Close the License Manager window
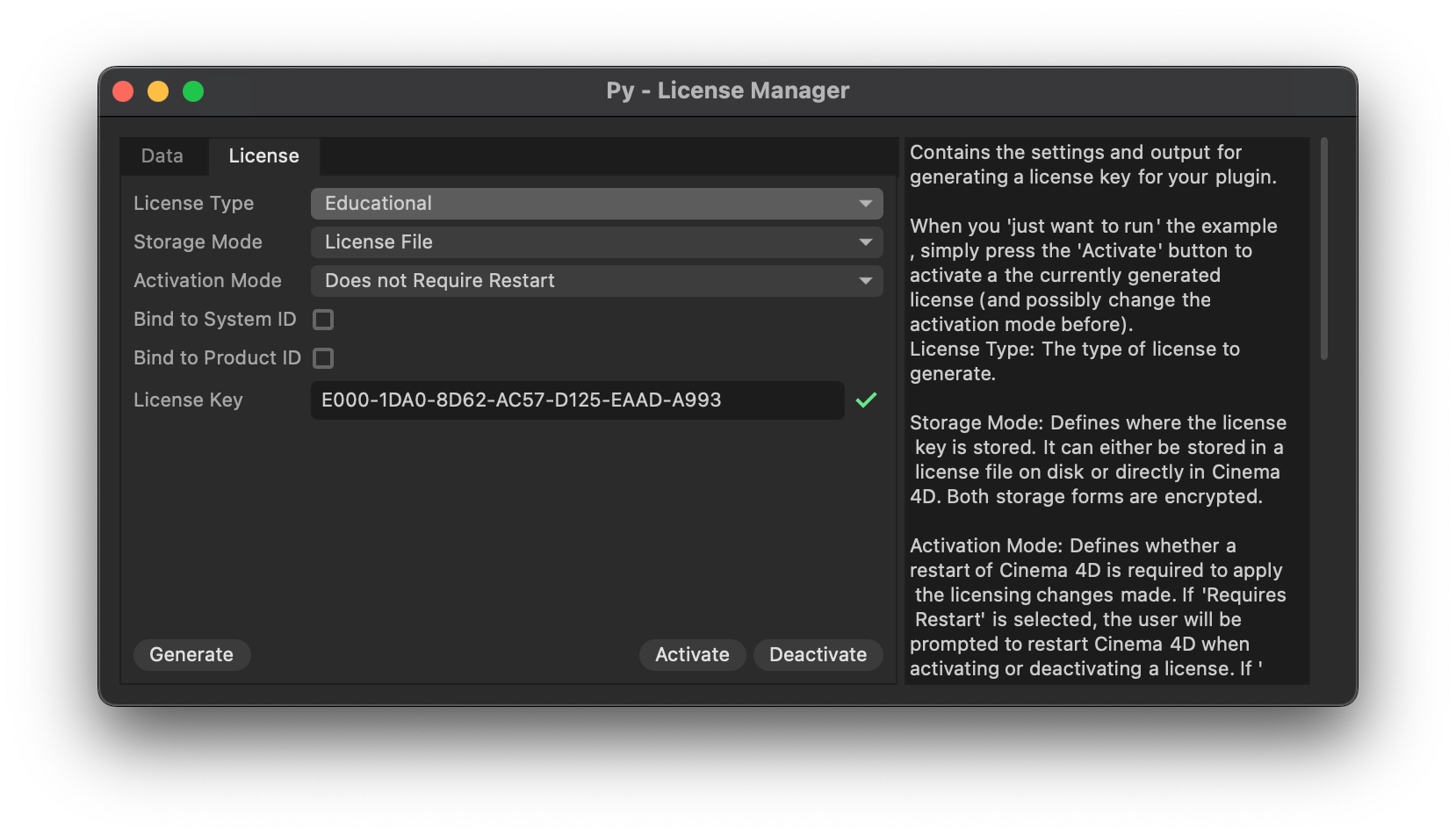 pyautogui.click(x=123, y=91)
